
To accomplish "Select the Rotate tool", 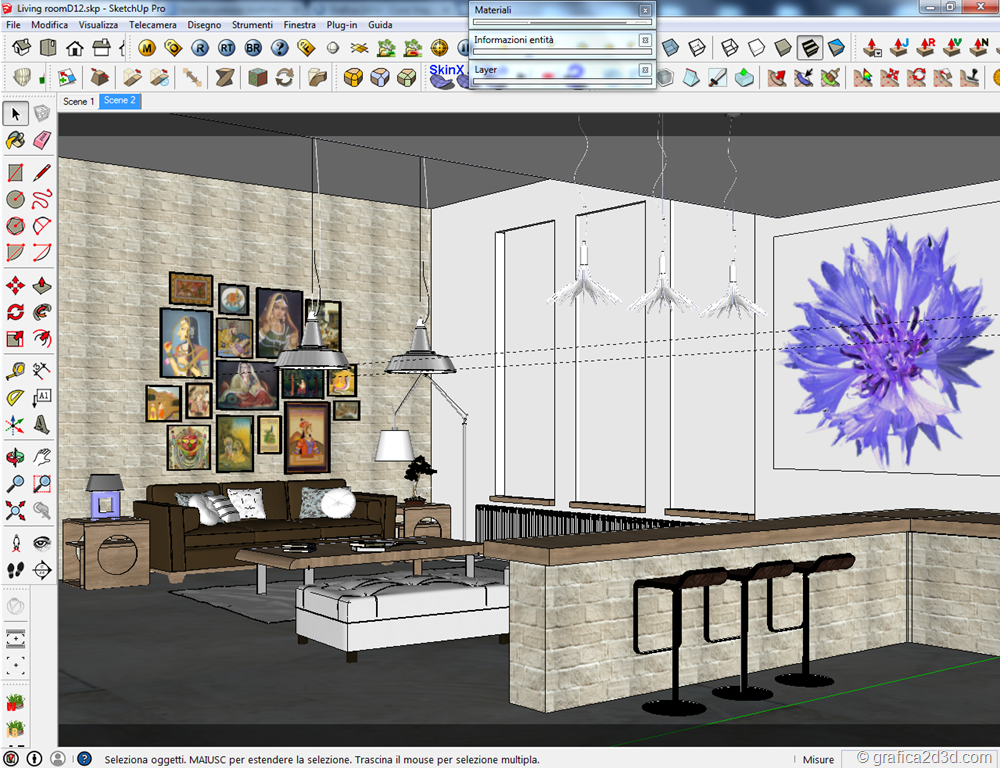I will (16, 312).
